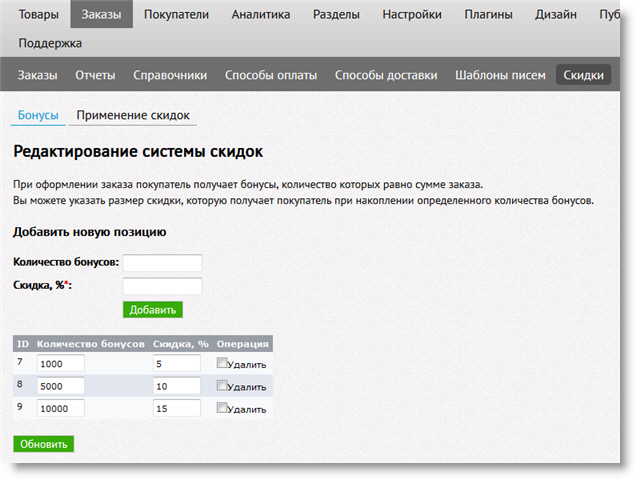The image size is (636, 479).
Task: Select the Скидки submenu item
Action: coord(583,75)
